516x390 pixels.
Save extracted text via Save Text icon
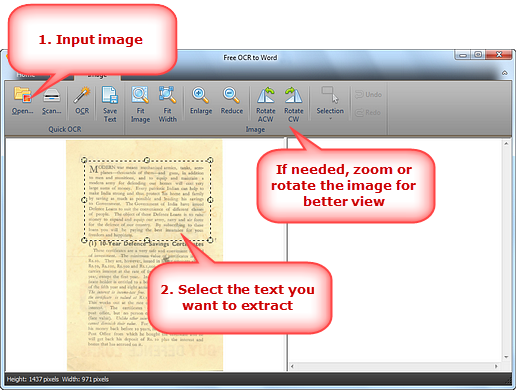coord(110,104)
